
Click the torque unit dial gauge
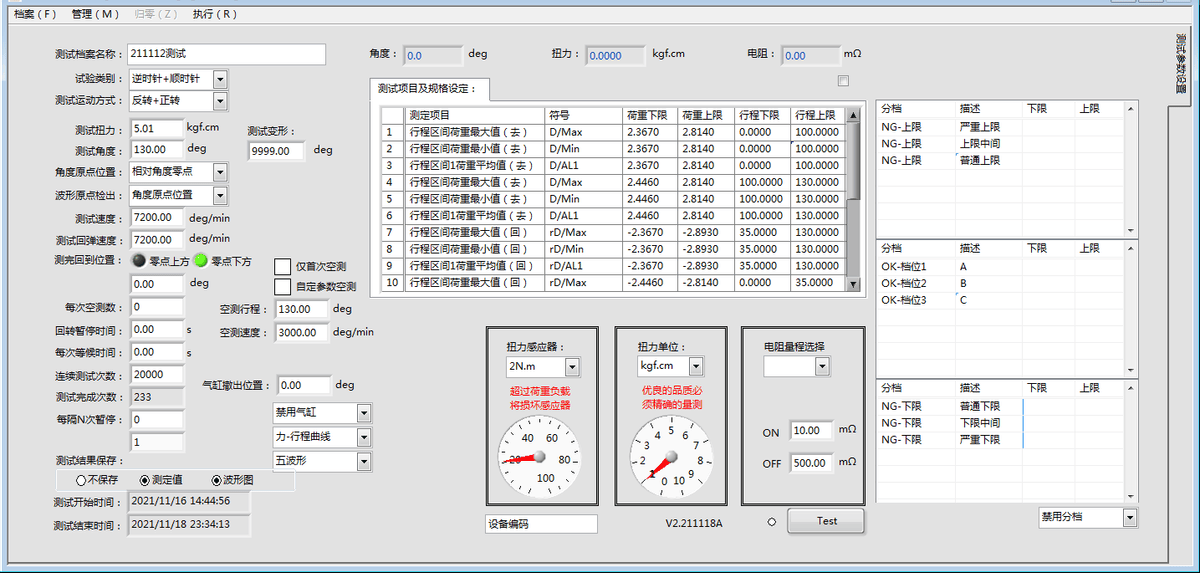click(x=669, y=457)
